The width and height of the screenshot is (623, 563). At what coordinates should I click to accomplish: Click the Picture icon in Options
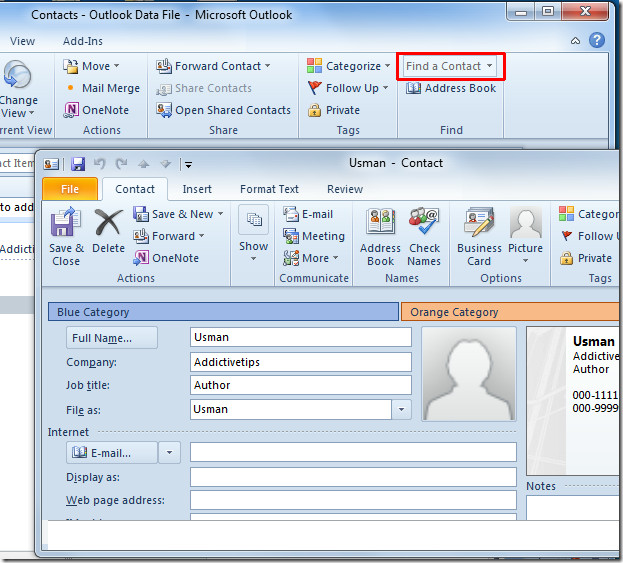pyautogui.click(x=525, y=236)
